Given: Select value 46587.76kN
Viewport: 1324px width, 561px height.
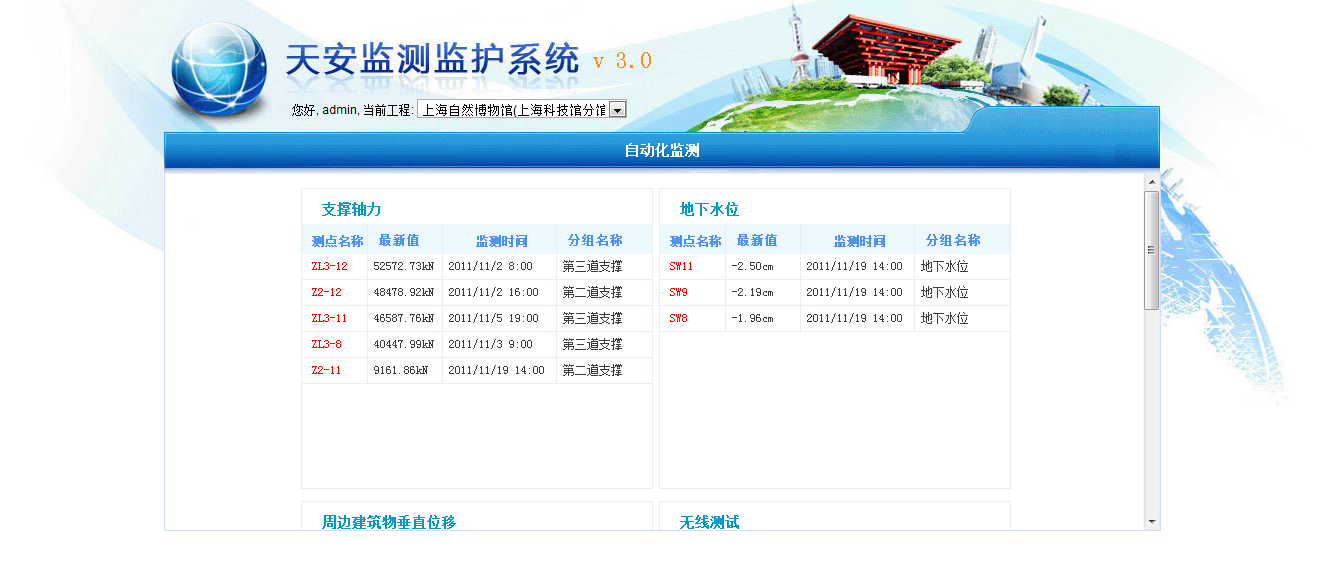Looking at the screenshot, I should pos(404,319).
